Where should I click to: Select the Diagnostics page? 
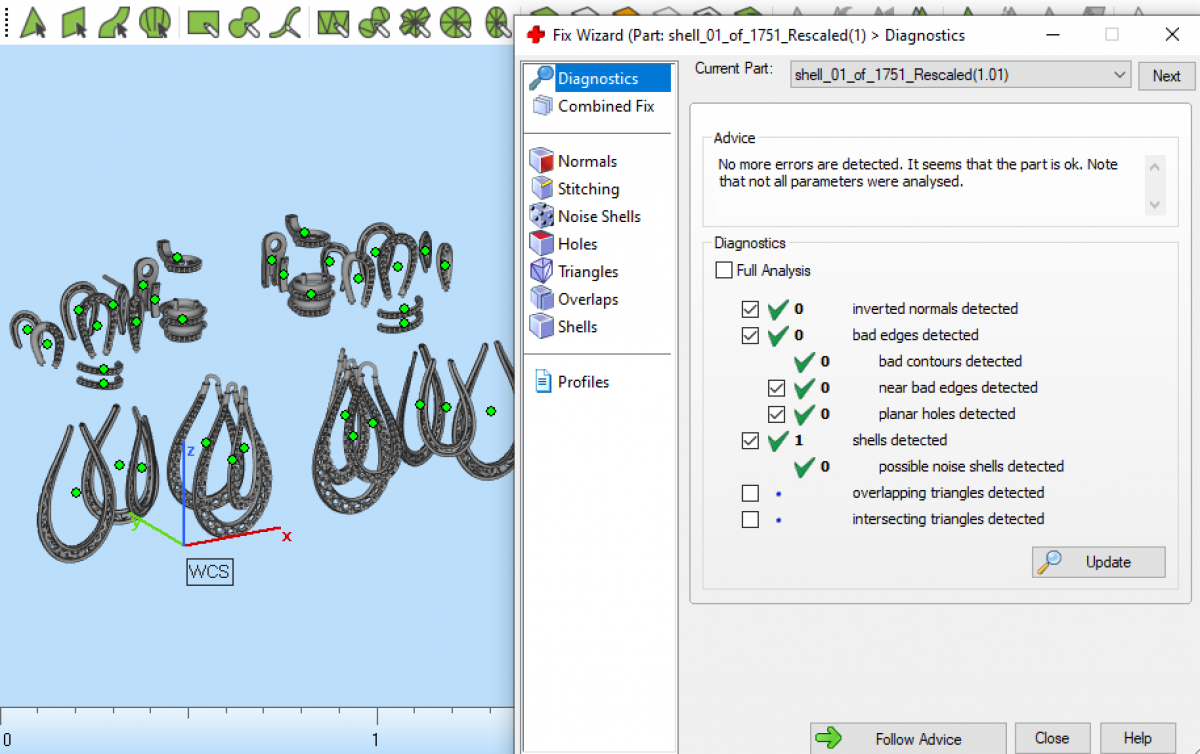(597, 78)
